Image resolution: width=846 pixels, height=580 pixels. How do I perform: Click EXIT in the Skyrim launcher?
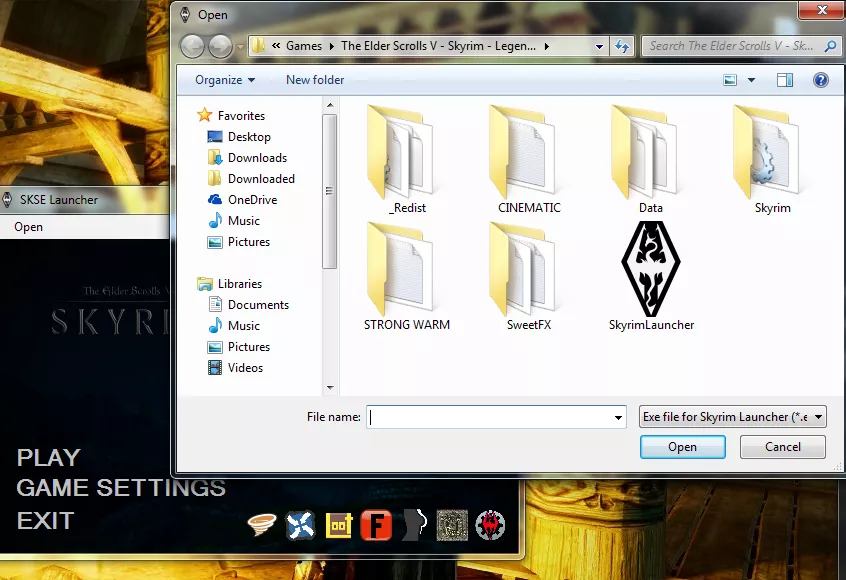coord(45,521)
